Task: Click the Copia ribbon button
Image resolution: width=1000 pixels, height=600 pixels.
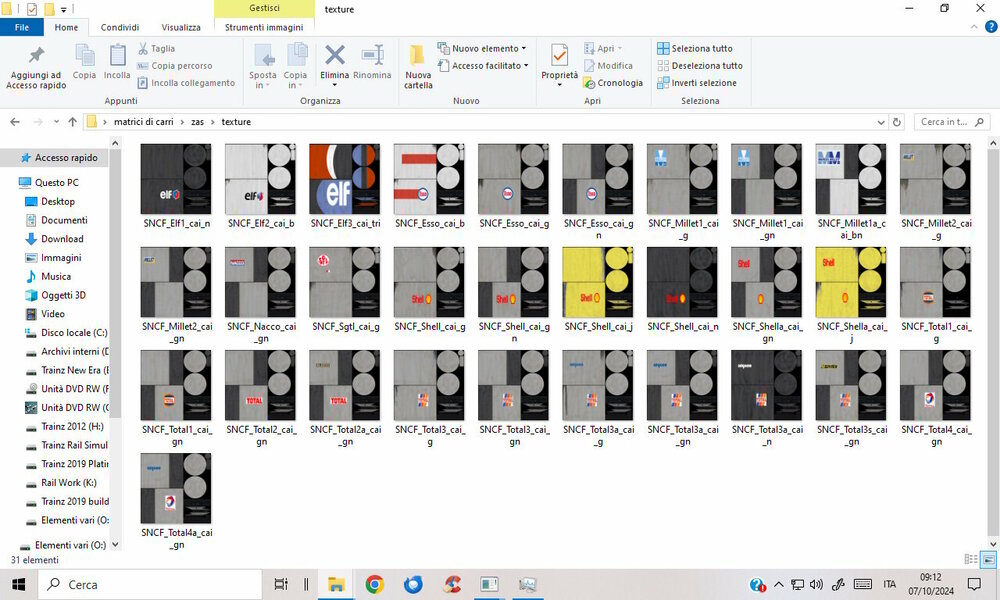Action: coord(84,62)
